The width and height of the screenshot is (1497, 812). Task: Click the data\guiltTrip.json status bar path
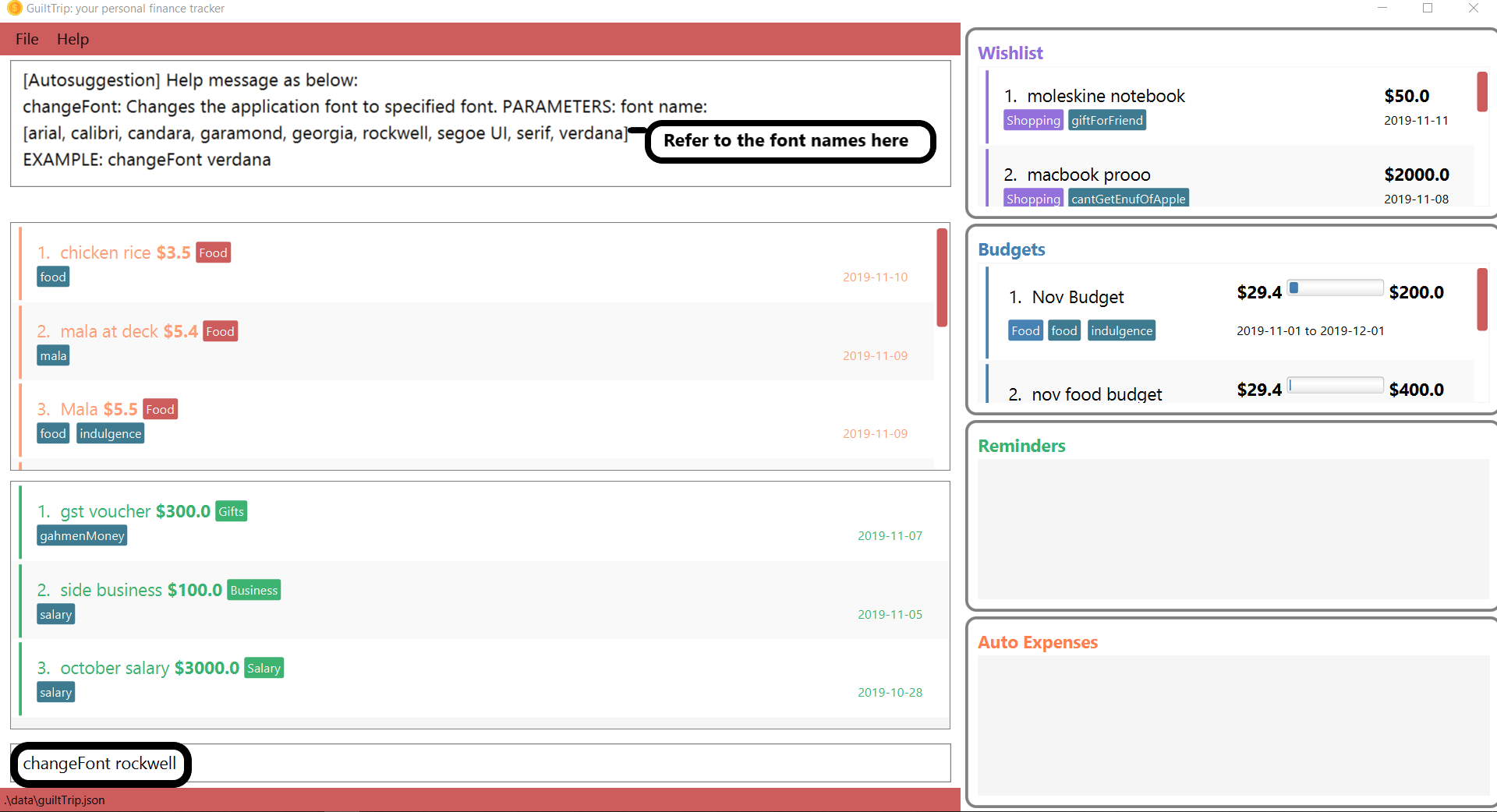(55, 800)
